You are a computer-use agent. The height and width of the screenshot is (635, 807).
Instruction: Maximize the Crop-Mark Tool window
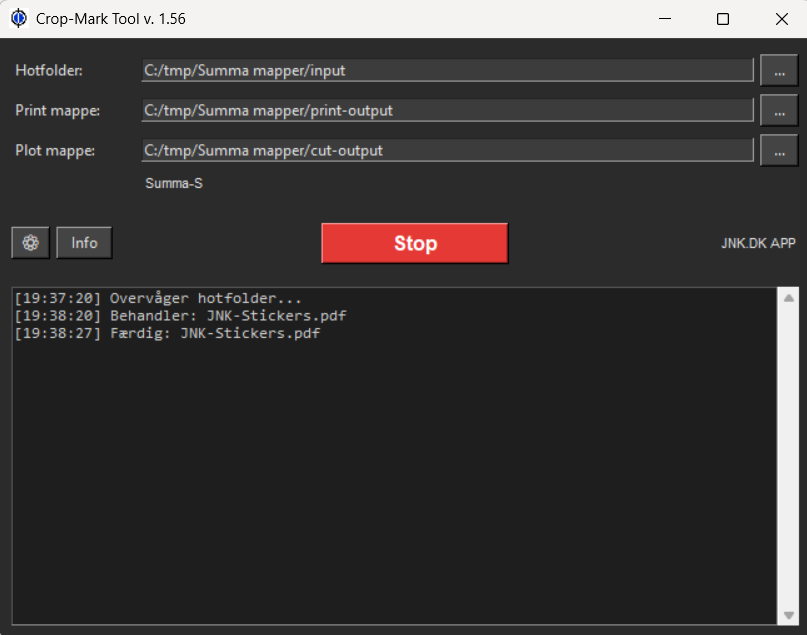pyautogui.click(x=723, y=19)
